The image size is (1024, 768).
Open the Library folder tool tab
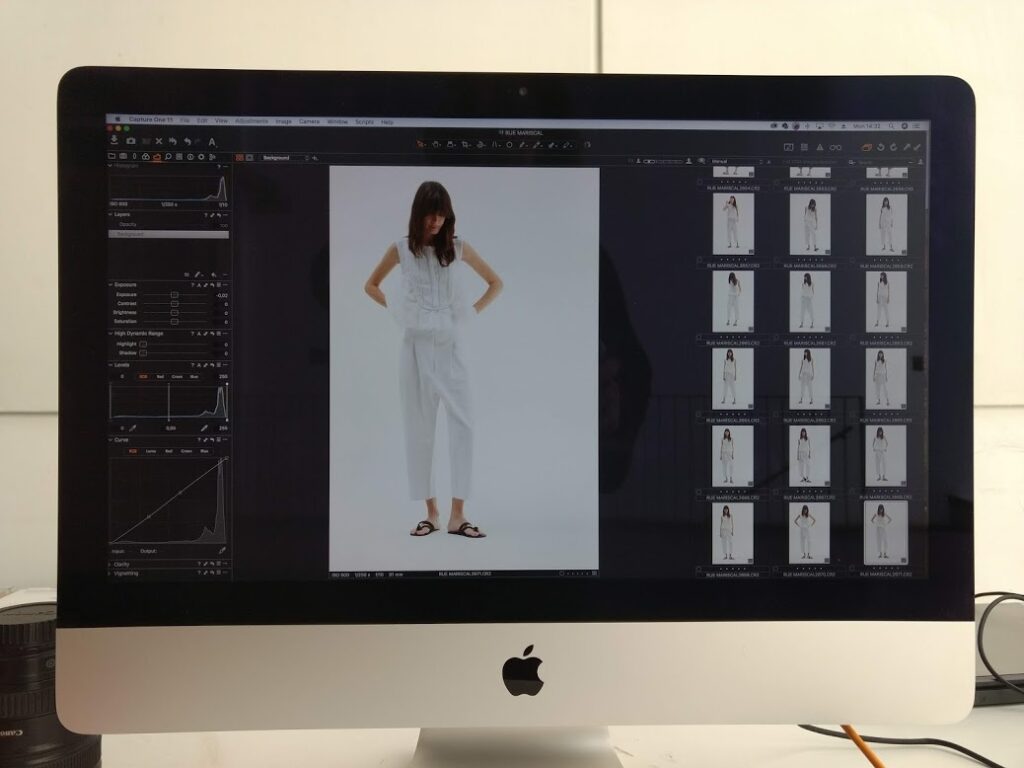[x=113, y=157]
